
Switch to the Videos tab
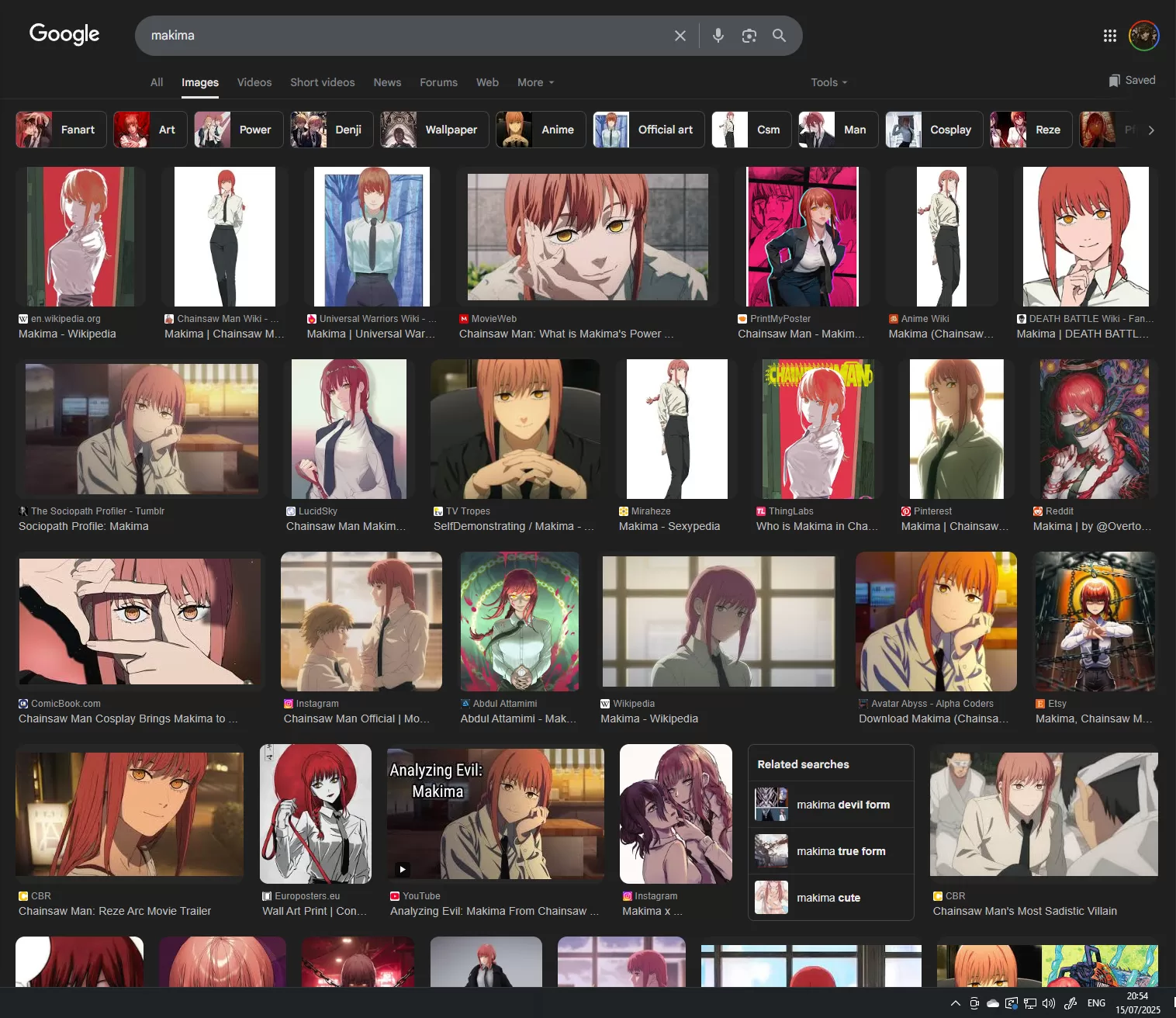(x=254, y=83)
